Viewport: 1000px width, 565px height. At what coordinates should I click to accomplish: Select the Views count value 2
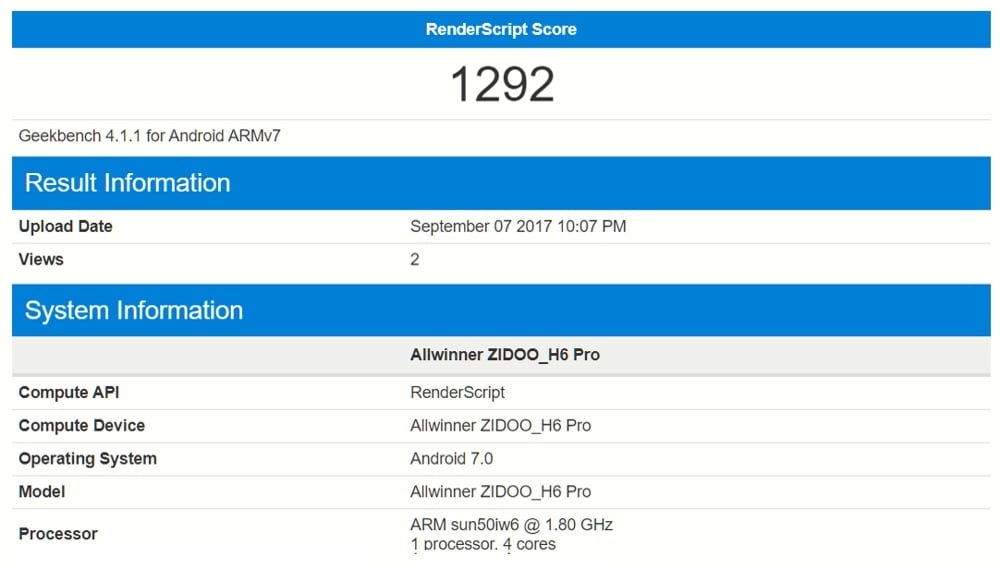pyautogui.click(x=415, y=260)
